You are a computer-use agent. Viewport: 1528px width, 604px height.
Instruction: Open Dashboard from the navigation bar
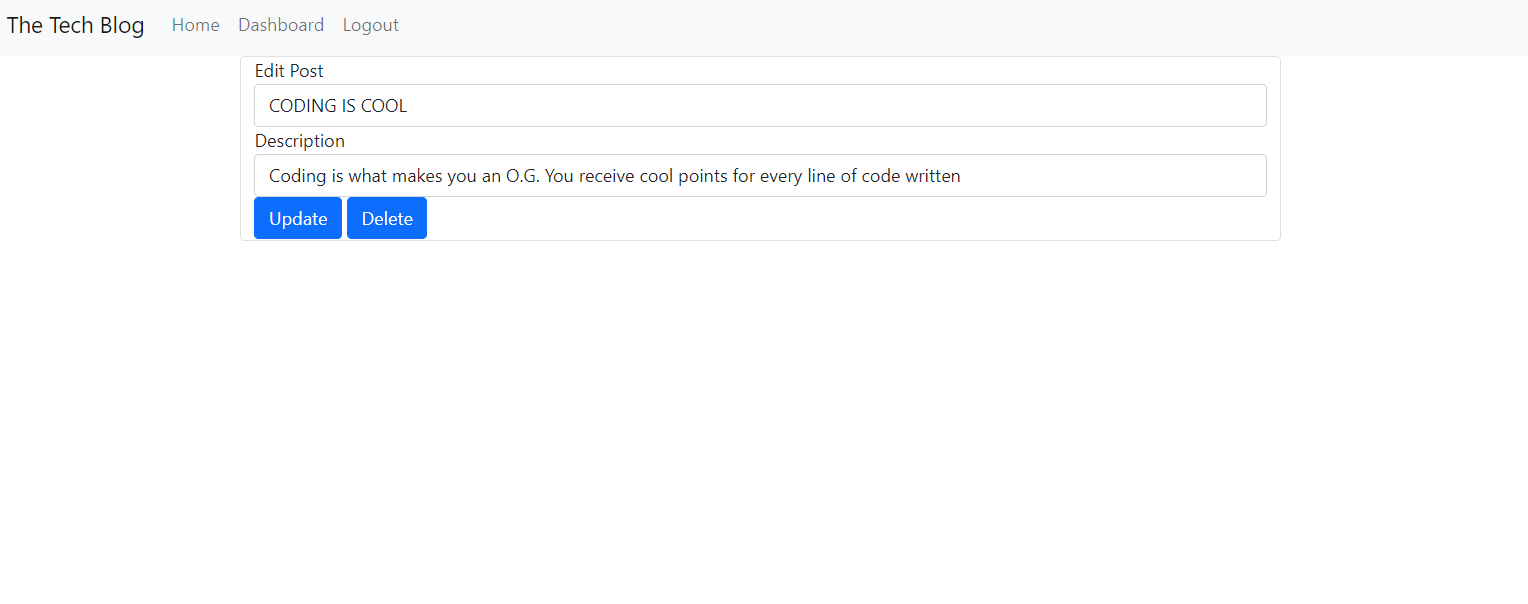[x=280, y=25]
